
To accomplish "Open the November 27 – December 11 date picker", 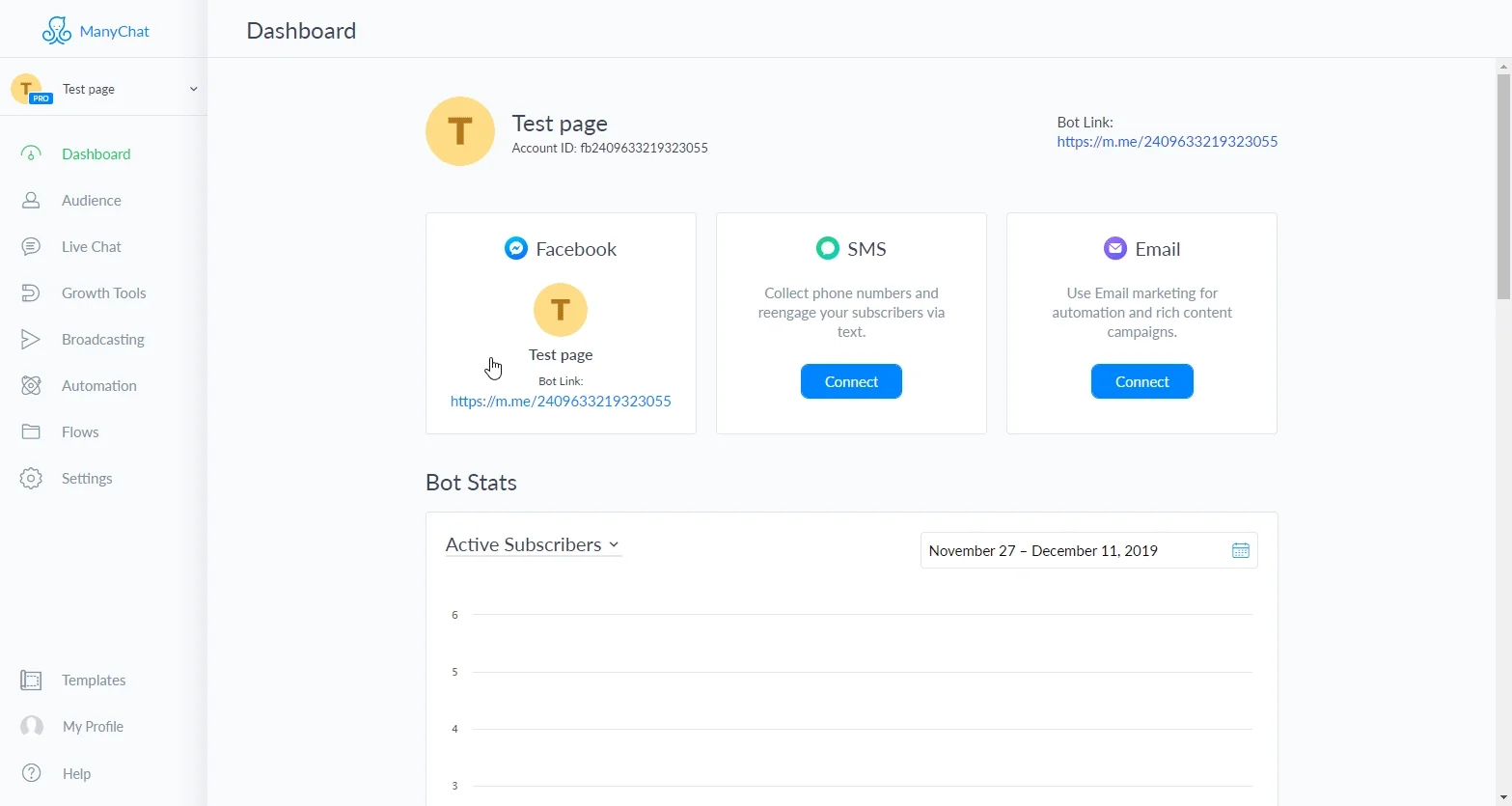I will click(1088, 550).
